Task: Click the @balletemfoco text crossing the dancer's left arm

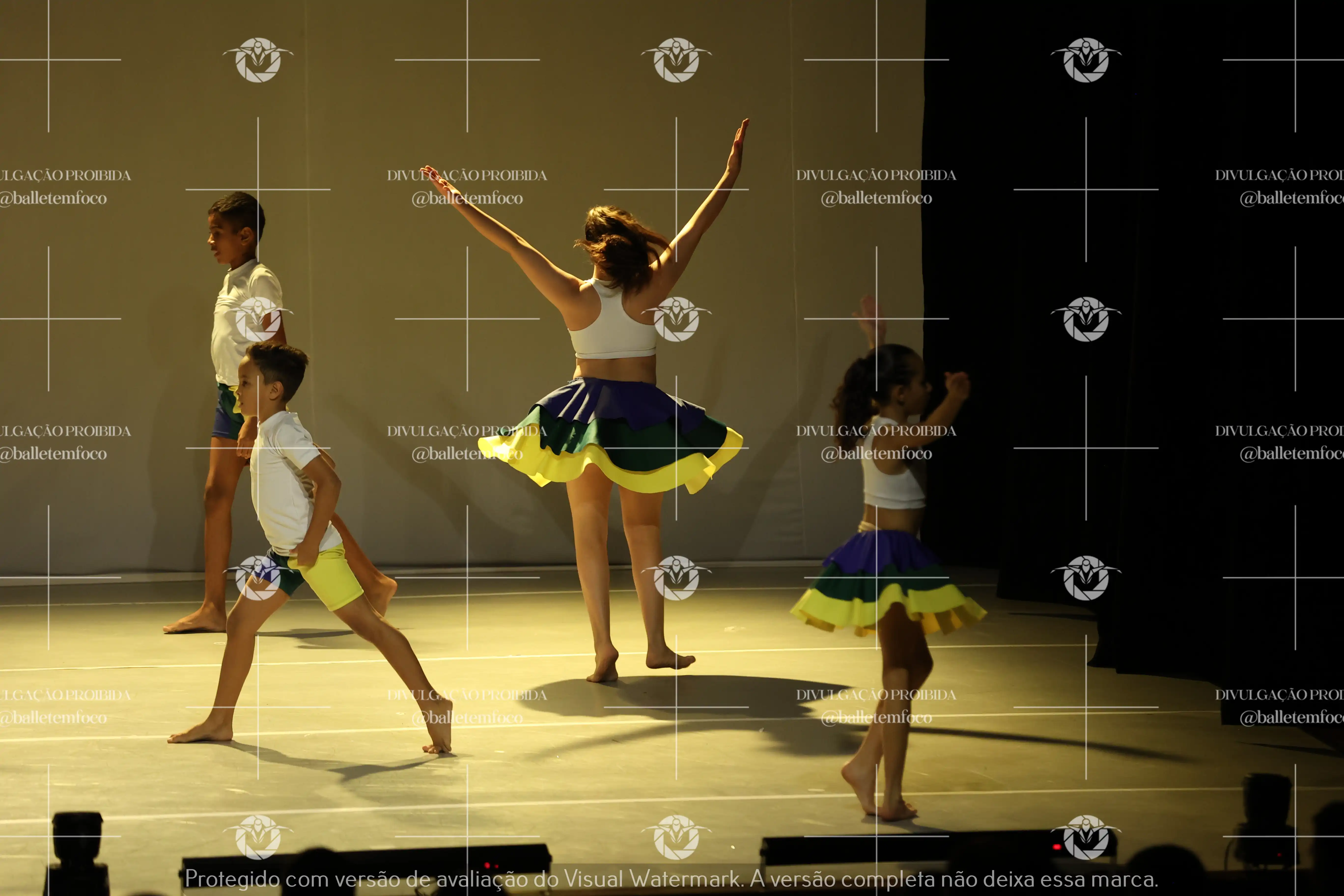Action: pyautogui.click(x=467, y=198)
